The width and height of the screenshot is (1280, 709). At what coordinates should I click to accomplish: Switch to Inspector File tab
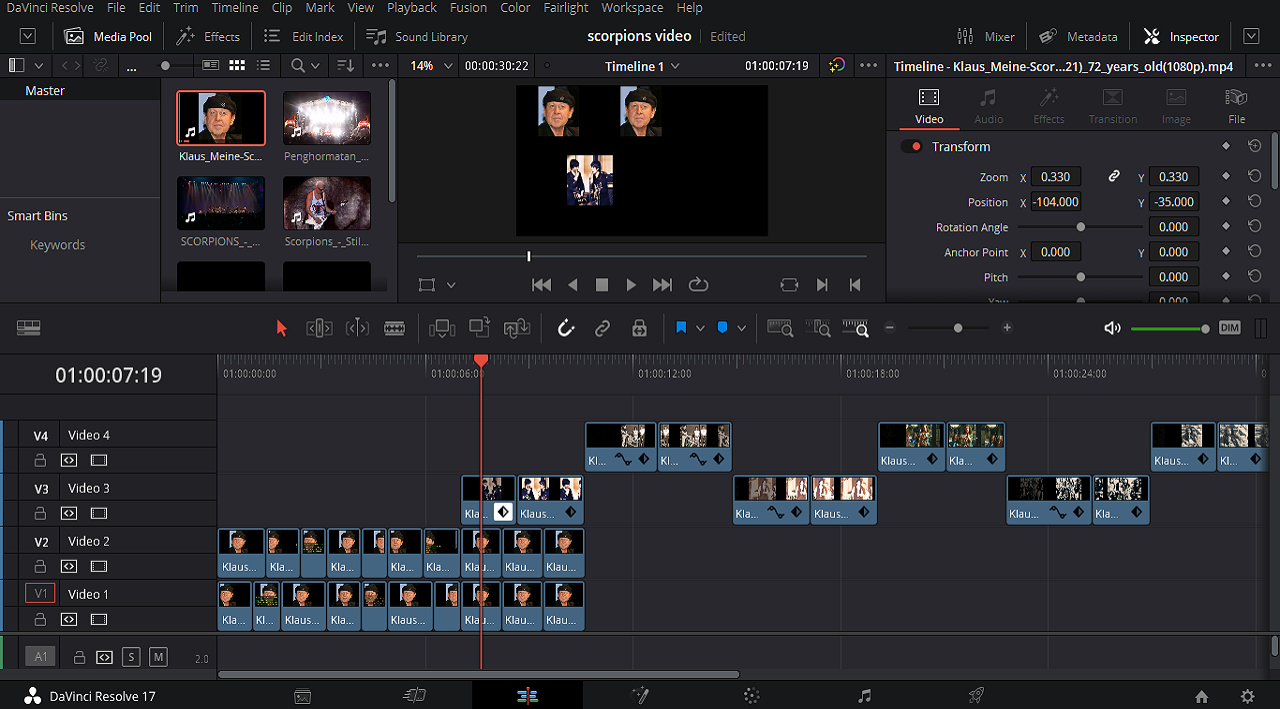(1237, 105)
